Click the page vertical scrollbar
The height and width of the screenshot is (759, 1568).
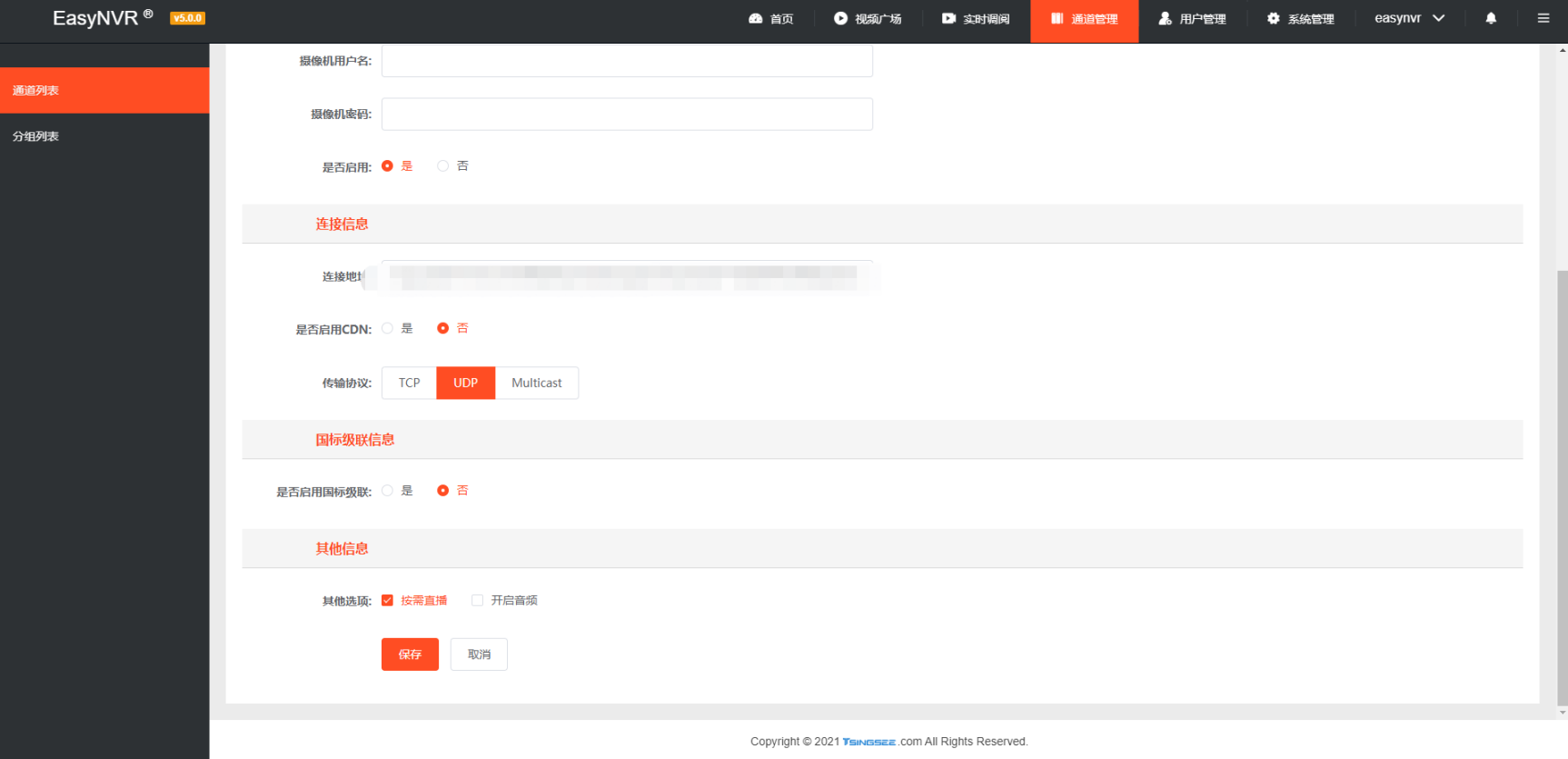click(1562, 486)
